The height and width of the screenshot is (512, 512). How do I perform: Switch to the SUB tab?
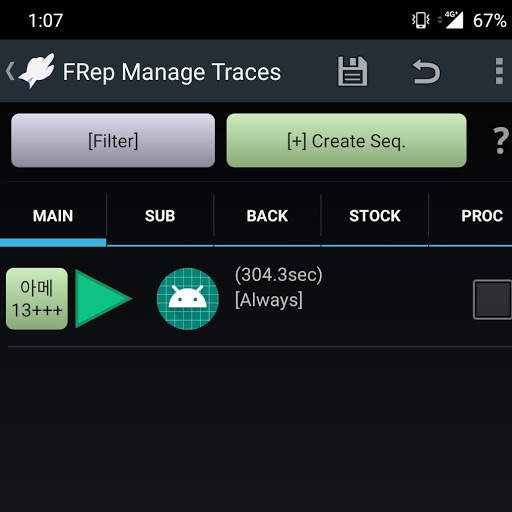(x=160, y=216)
